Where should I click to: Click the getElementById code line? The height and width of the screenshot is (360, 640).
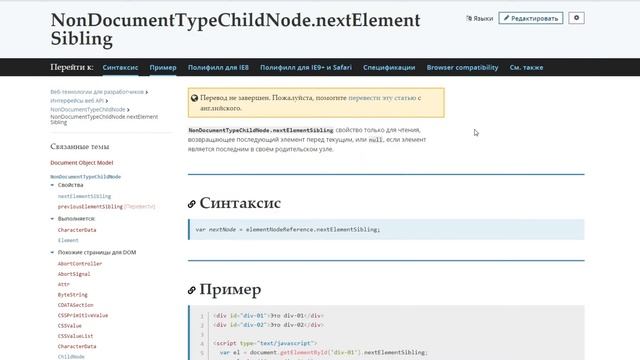coord(323,352)
